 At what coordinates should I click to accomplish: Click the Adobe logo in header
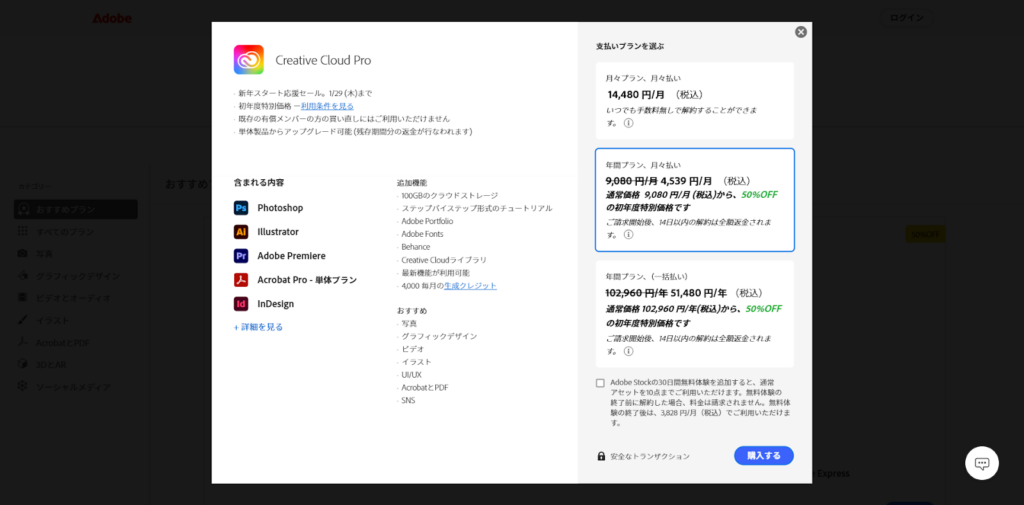(x=112, y=18)
